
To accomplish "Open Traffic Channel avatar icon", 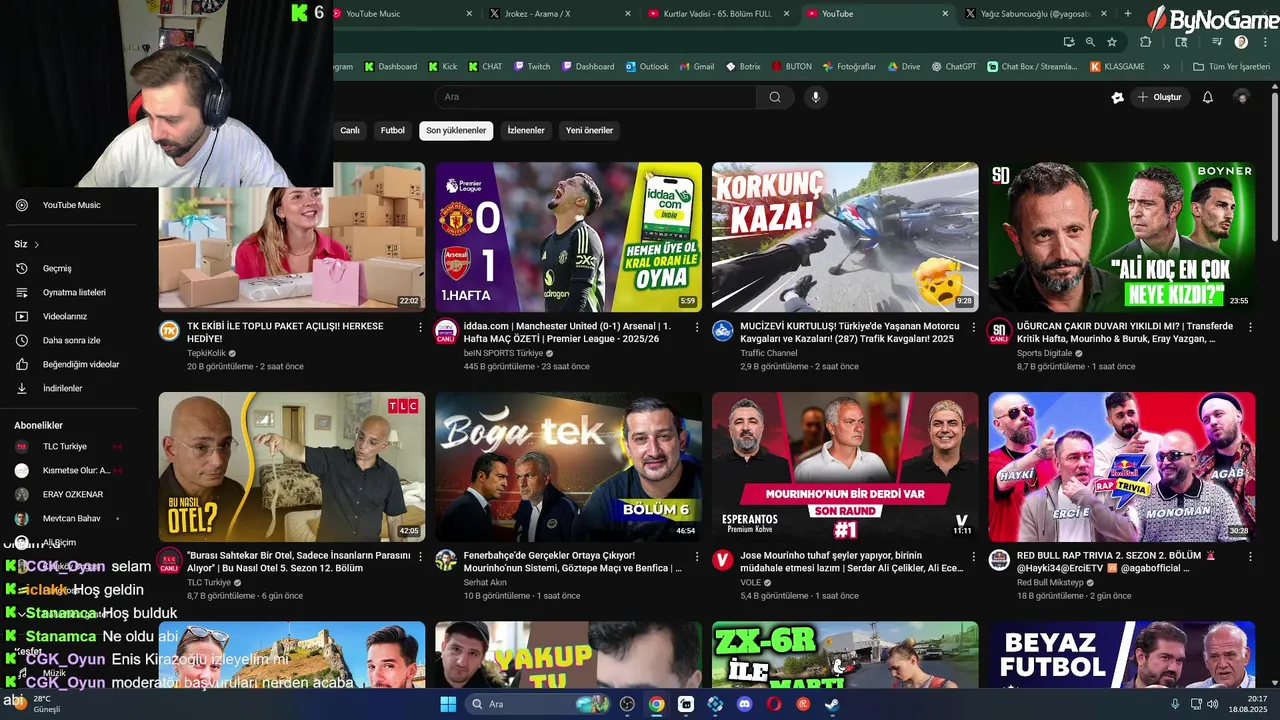I will (723, 332).
